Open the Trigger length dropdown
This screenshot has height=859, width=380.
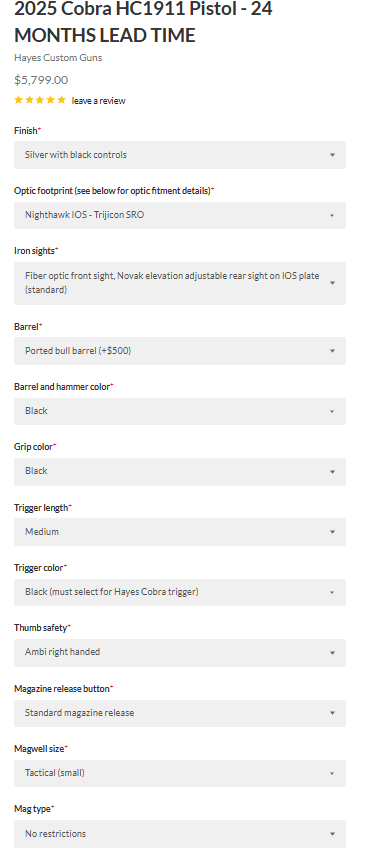tap(180, 532)
